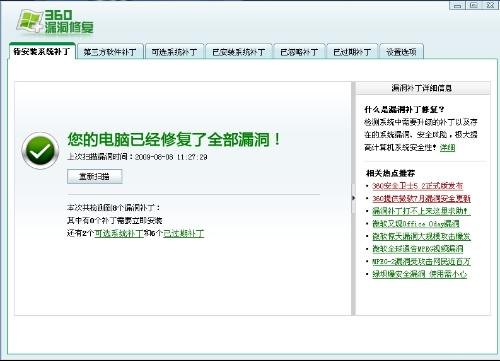This screenshot has width=500, height=361.
Task: Open the 可选系统补丁 tab
Action: (174, 52)
